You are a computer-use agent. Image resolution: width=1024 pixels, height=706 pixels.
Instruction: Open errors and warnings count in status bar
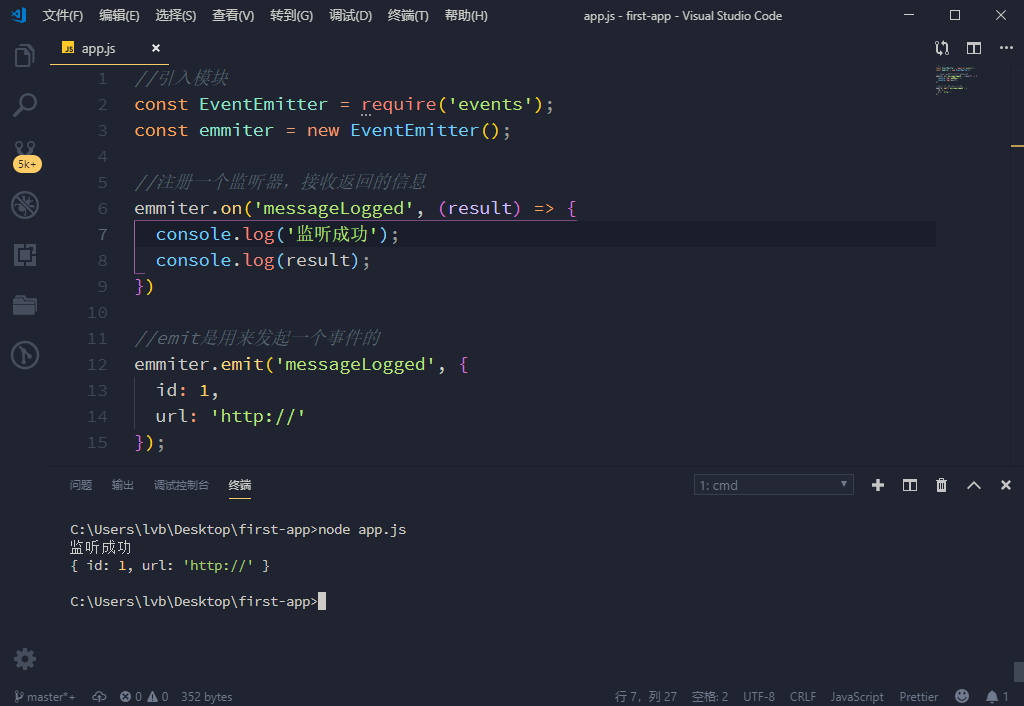[x=144, y=697]
